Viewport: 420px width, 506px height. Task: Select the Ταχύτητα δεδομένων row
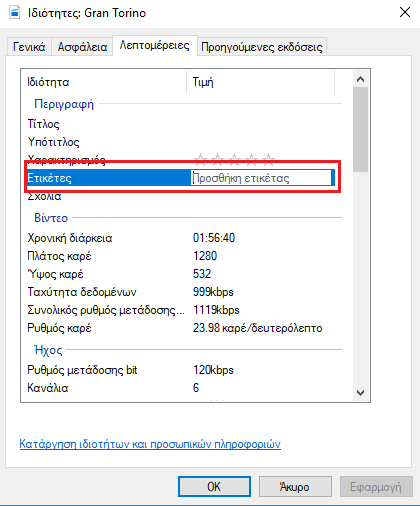(181, 292)
